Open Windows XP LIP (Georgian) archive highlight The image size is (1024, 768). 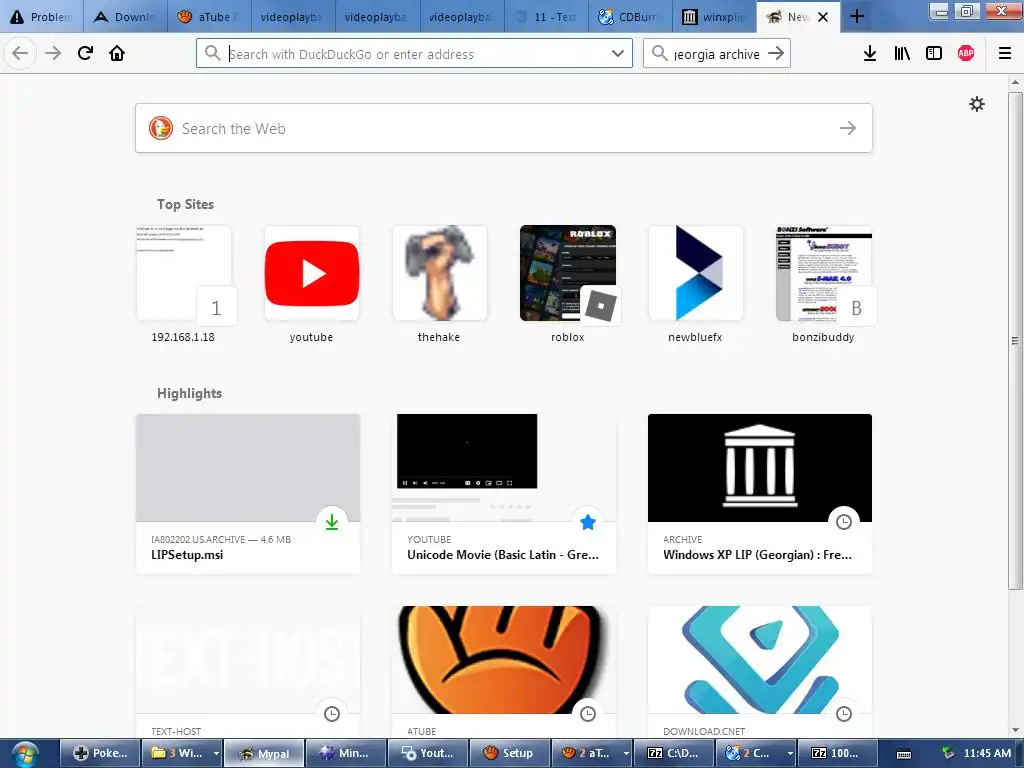760,494
